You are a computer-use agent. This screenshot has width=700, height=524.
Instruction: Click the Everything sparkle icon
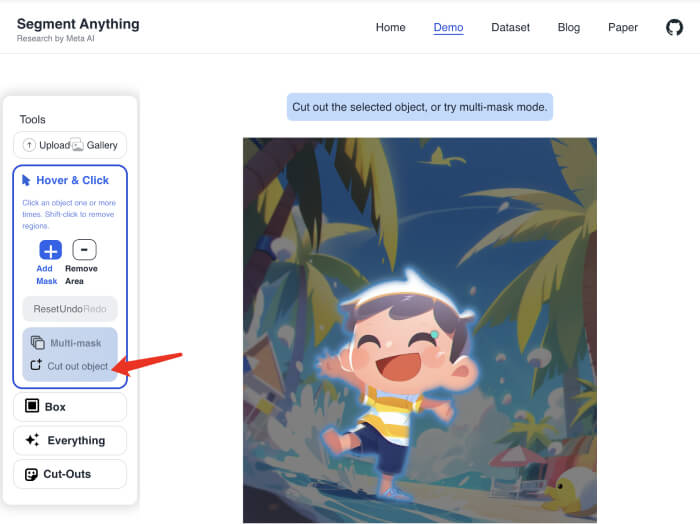(x=32, y=440)
